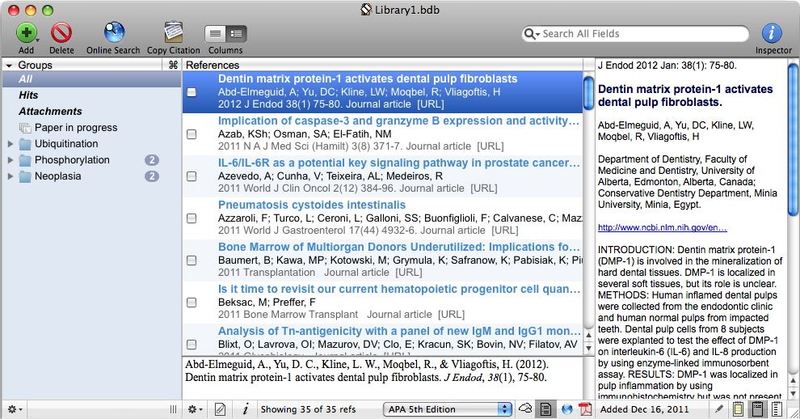Switch Columns view to the right segment
Screen dimensions: 800x419
(236, 33)
